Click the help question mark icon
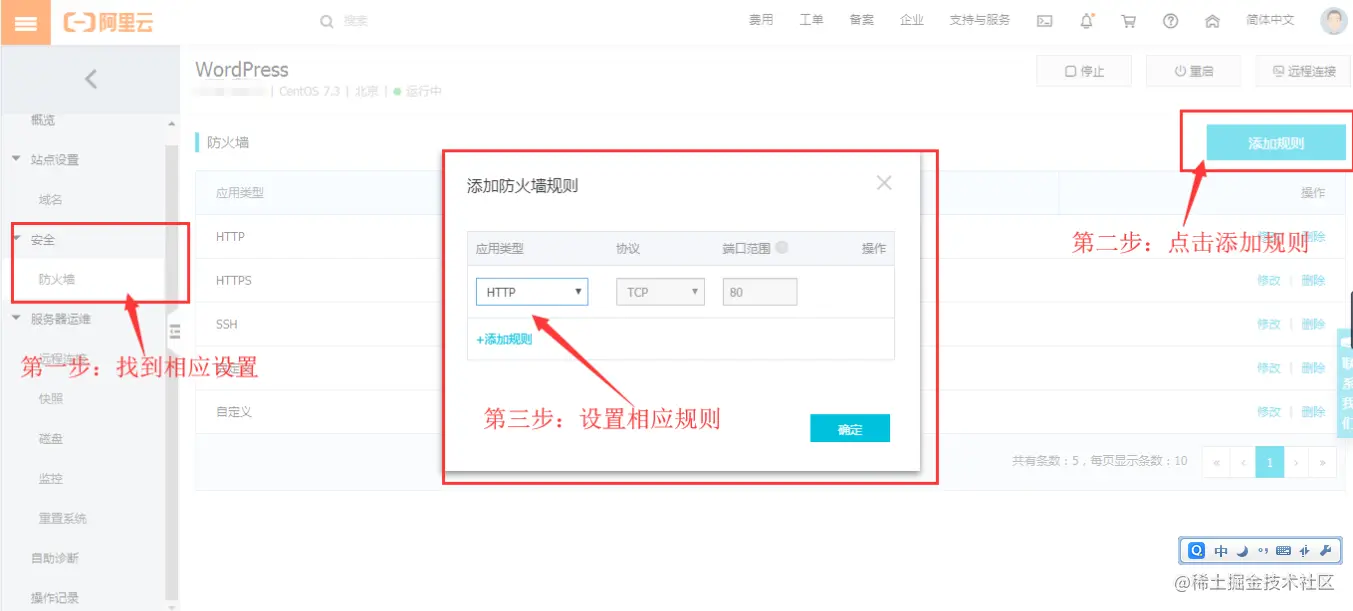The height and width of the screenshot is (611, 1353). coord(1170,21)
